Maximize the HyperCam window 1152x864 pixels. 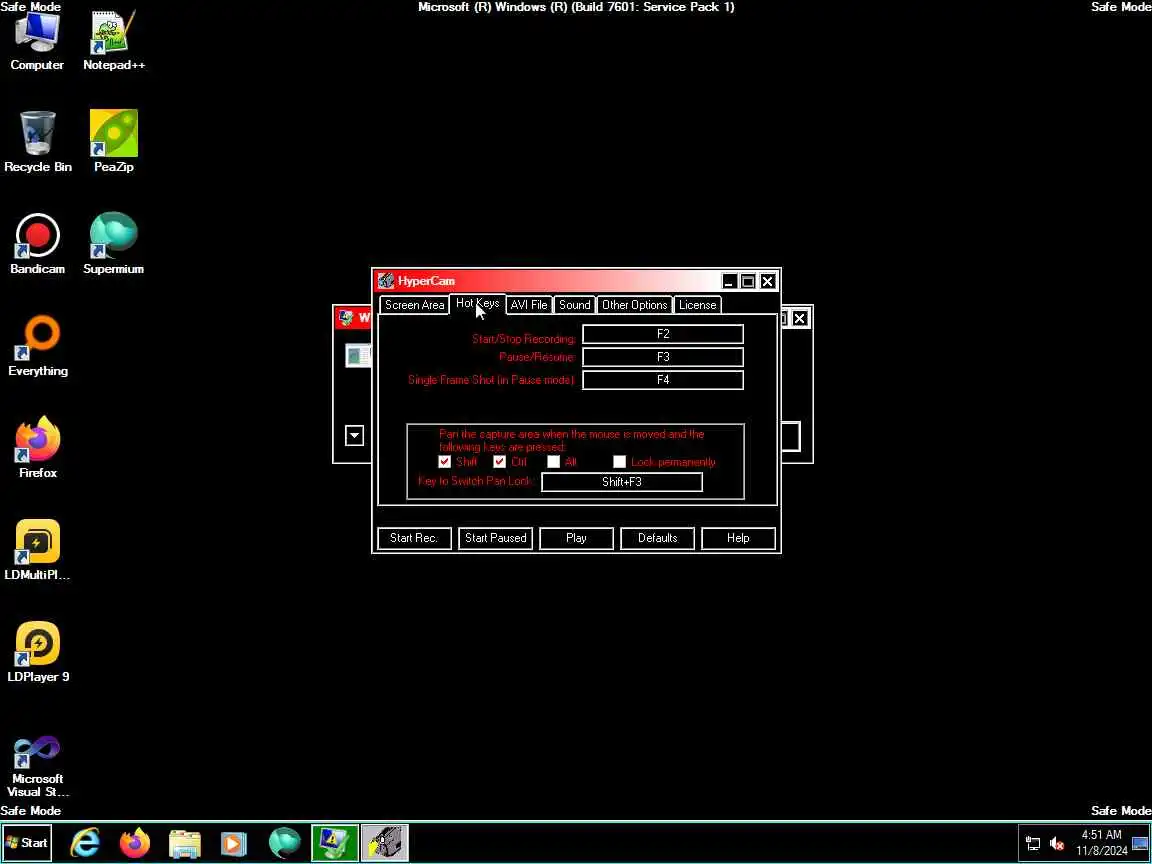748,281
